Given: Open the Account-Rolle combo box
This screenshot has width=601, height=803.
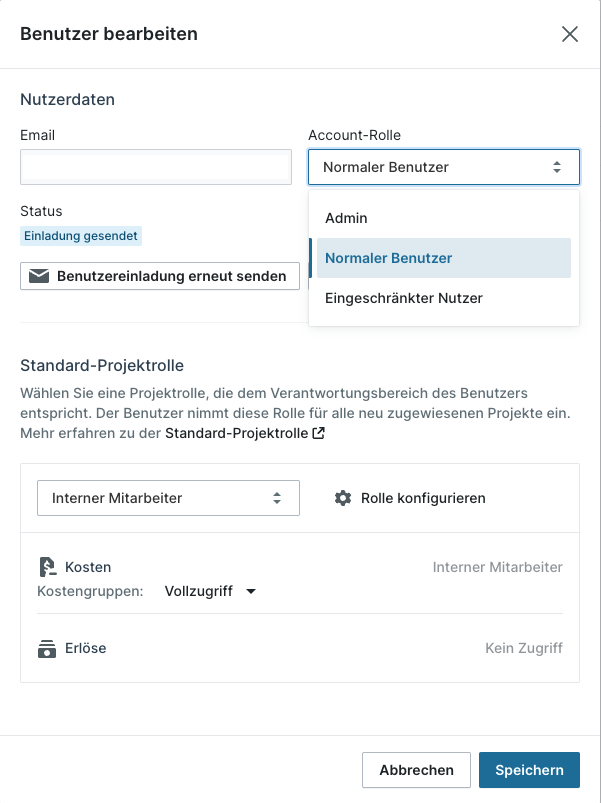Looking at the screenshot, I should (444, 167).
